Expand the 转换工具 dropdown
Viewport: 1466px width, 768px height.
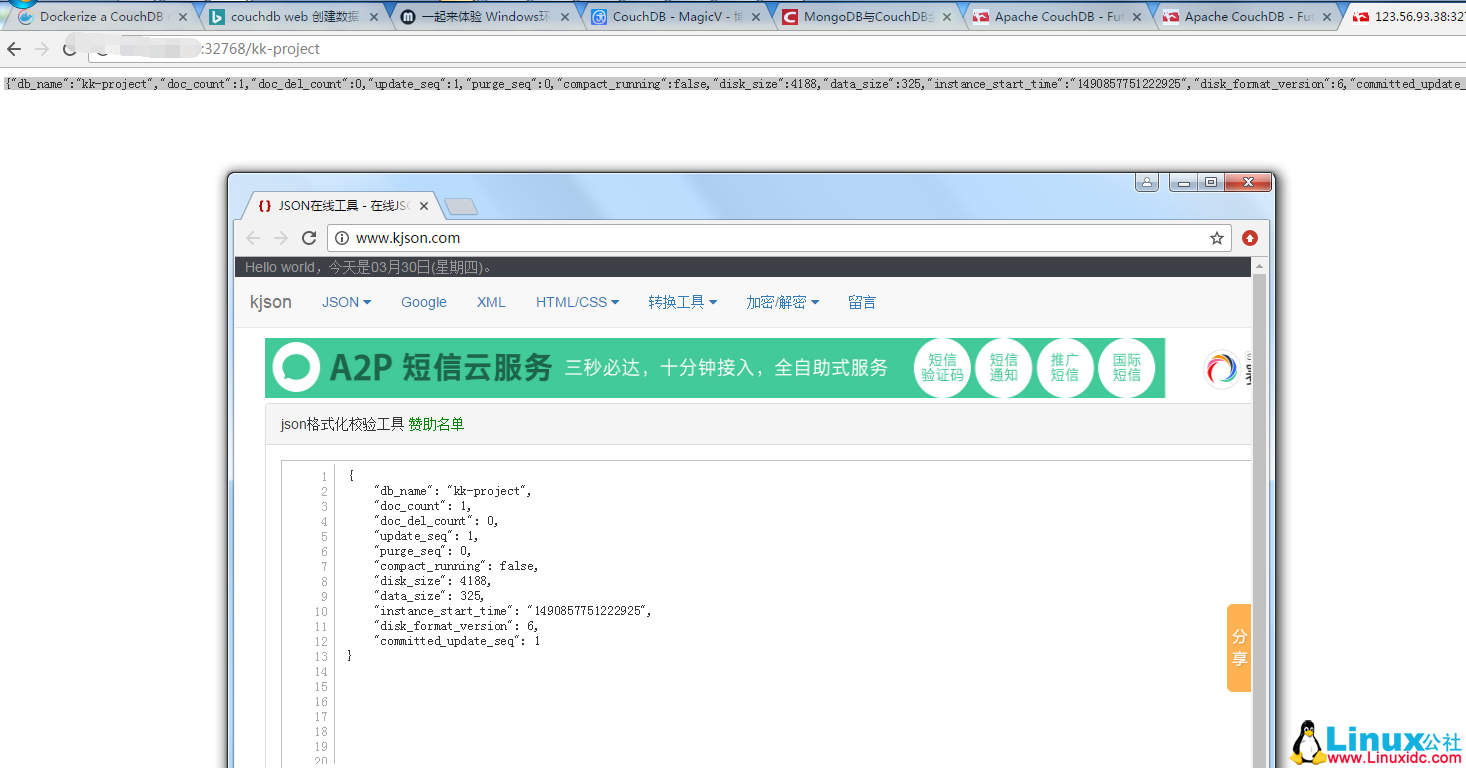tap(681, 302)
